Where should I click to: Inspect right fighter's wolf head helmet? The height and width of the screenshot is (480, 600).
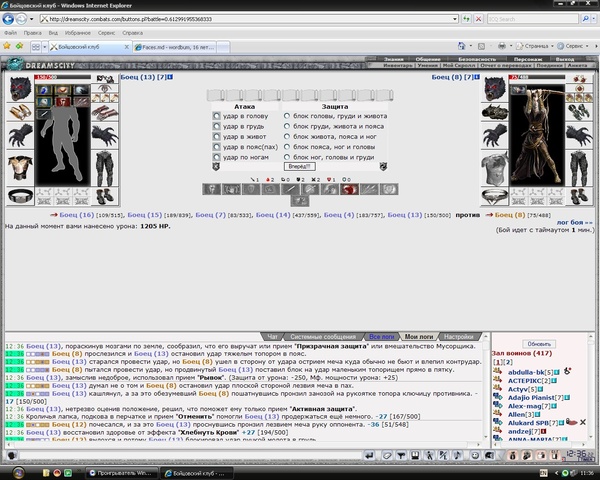494,88
